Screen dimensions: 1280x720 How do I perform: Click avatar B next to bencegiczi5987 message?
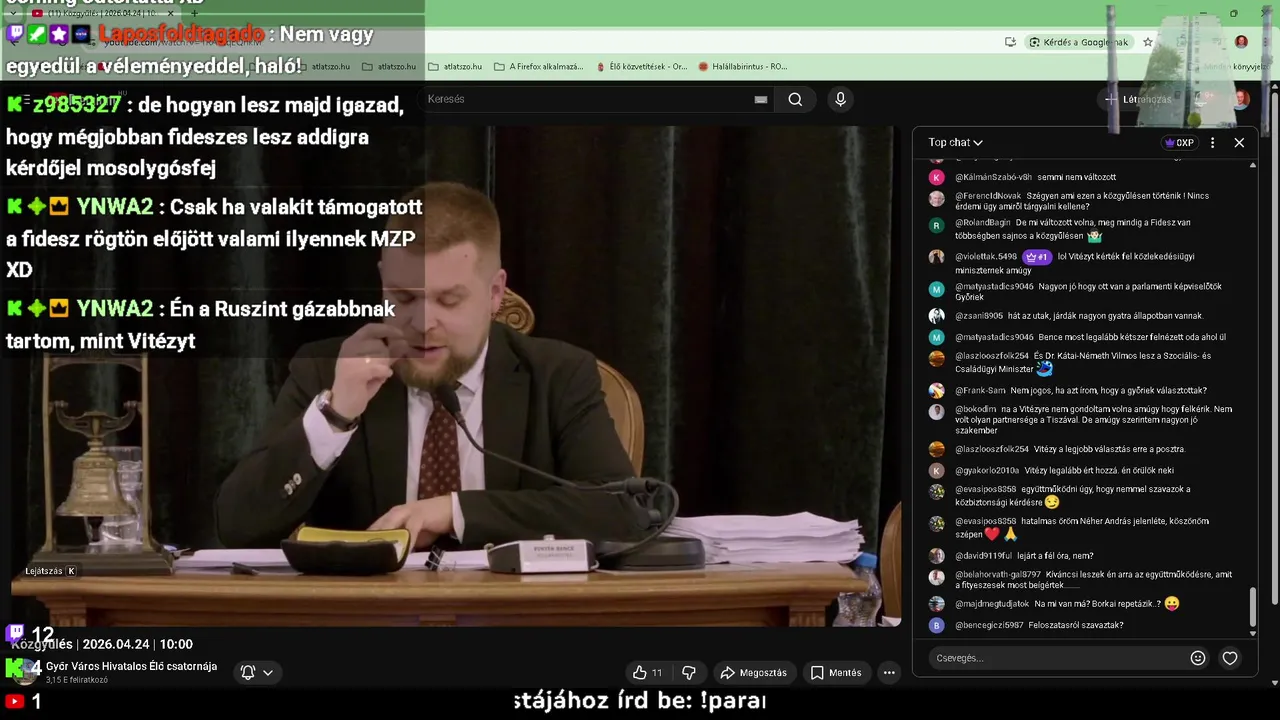tap(936, 626)
